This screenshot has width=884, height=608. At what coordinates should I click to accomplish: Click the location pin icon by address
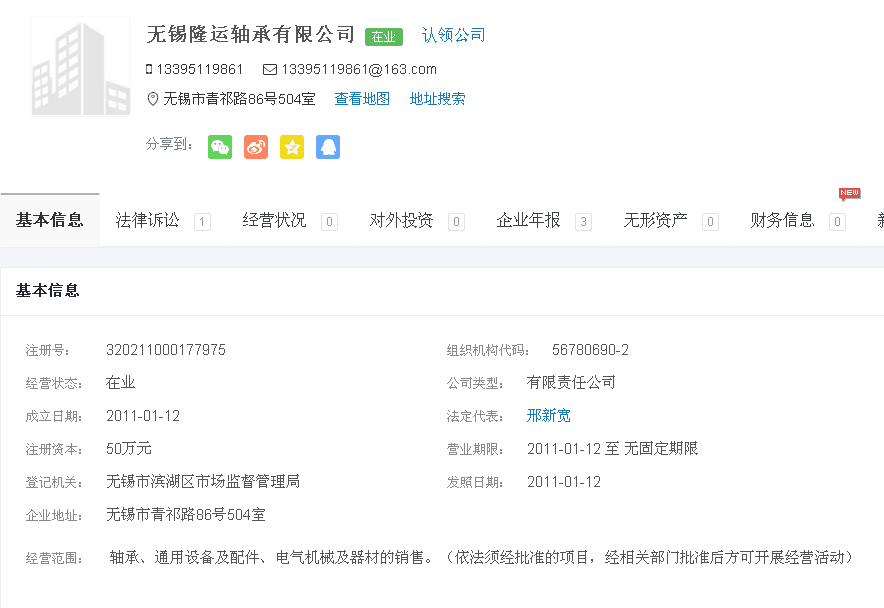coord(153,99)
